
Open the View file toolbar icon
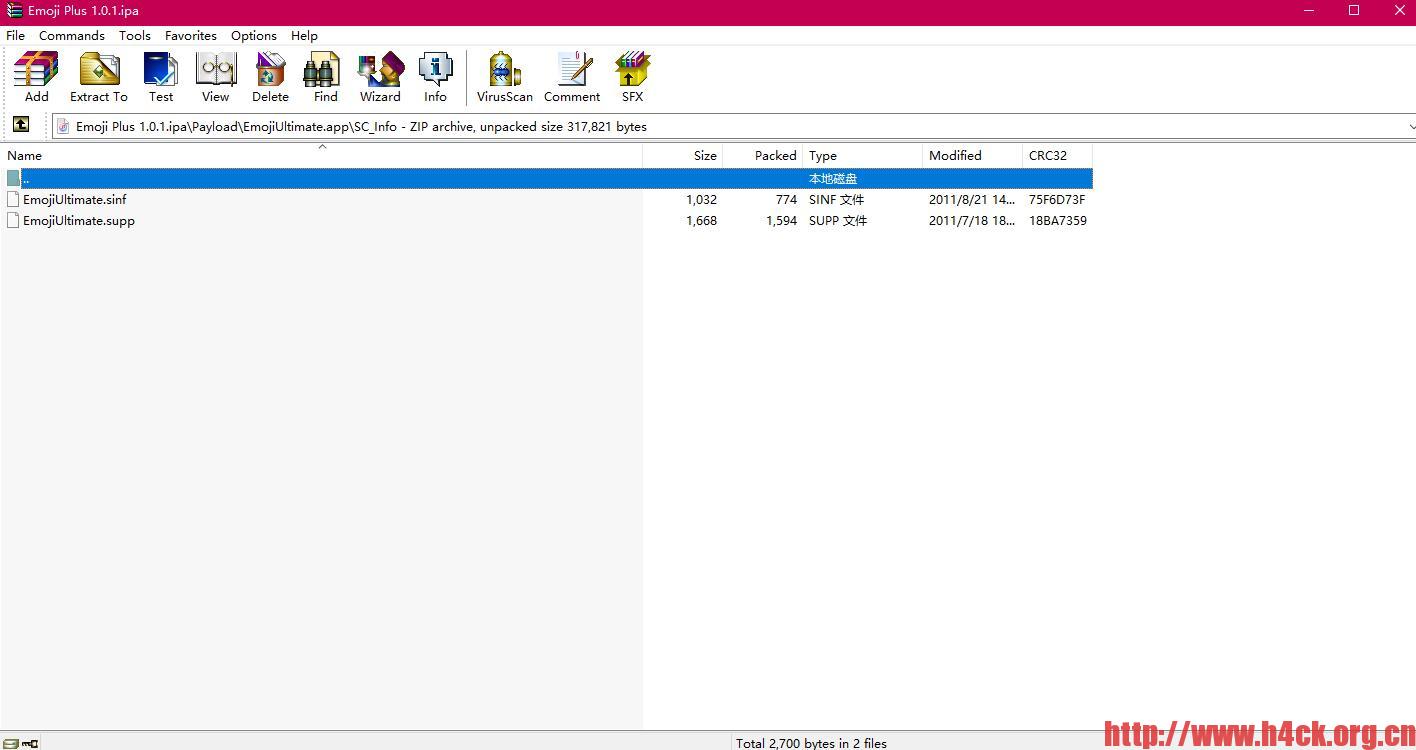pyautogui.click(x=215, y=77)
